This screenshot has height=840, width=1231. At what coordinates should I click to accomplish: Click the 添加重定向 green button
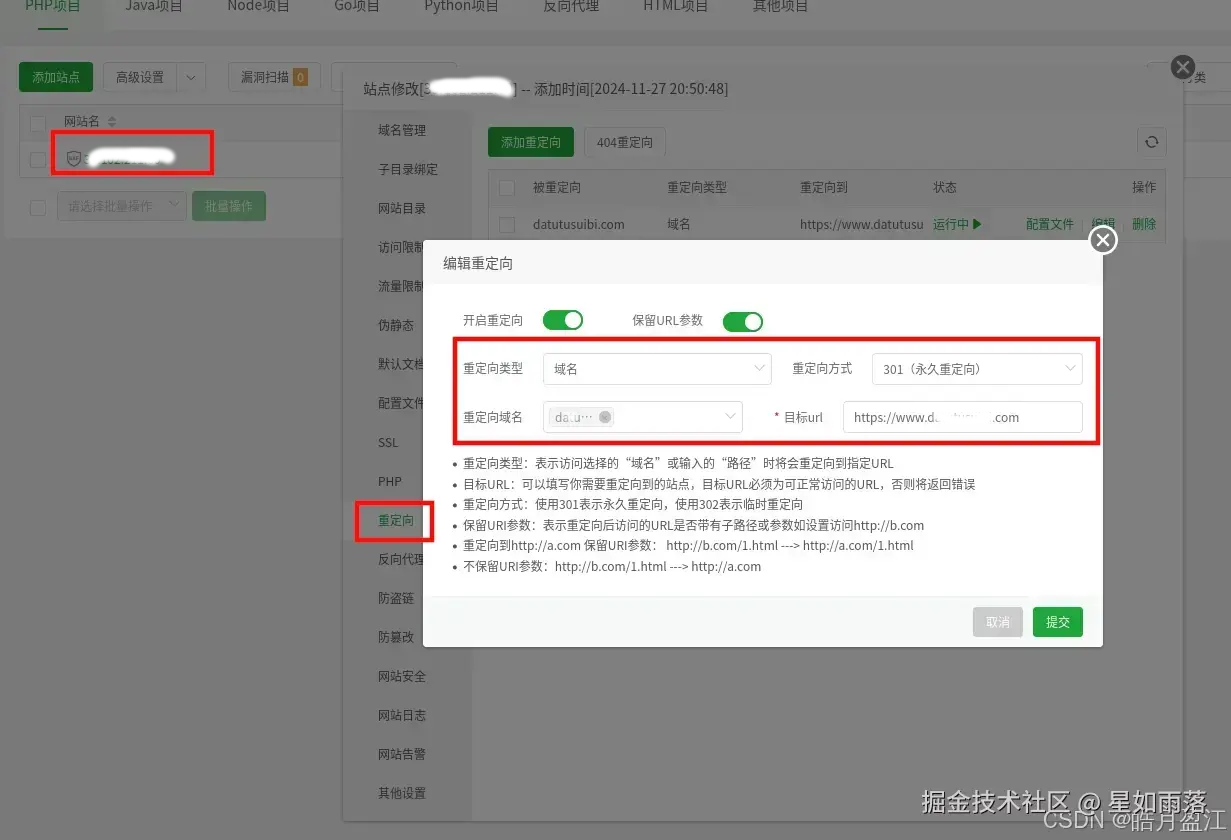(530, 142)
